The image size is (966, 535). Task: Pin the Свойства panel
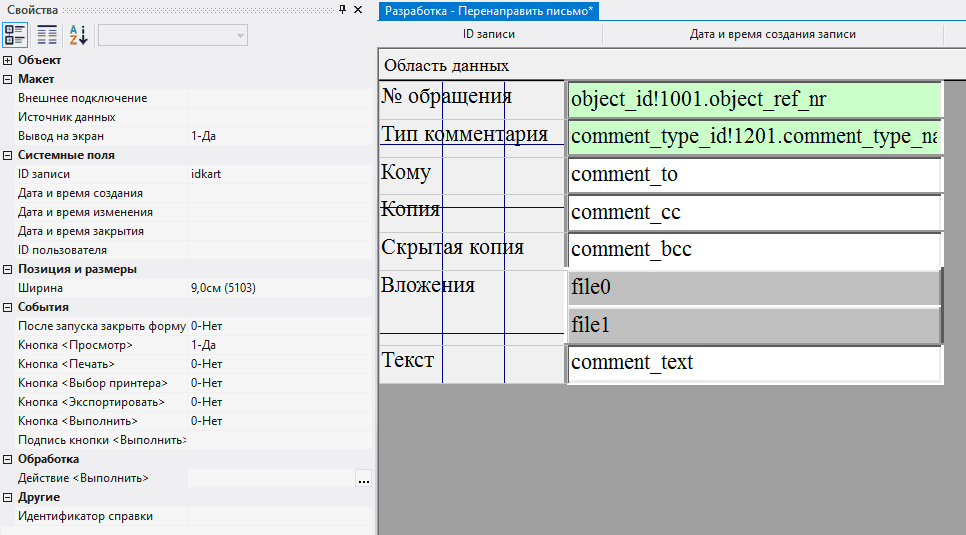pos(343,9)
